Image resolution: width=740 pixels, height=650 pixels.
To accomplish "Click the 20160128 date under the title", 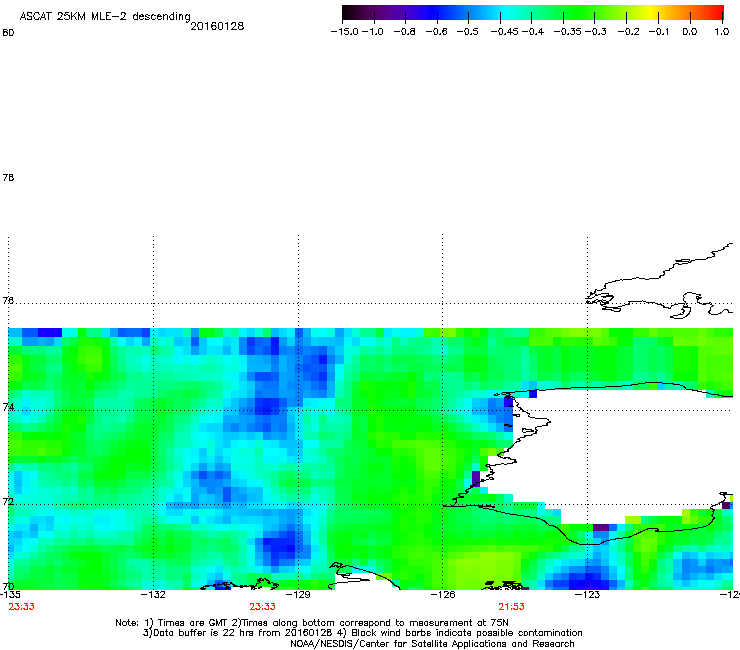I will tap(217, 26).
